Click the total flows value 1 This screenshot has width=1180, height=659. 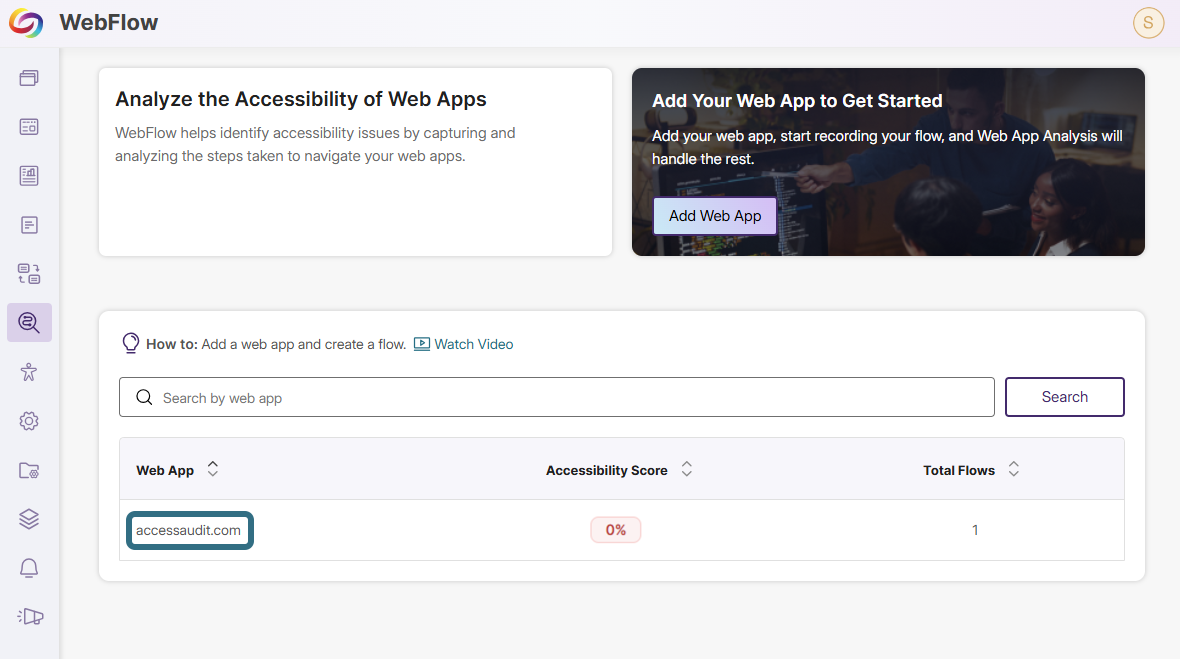click(x=975, y=530)
